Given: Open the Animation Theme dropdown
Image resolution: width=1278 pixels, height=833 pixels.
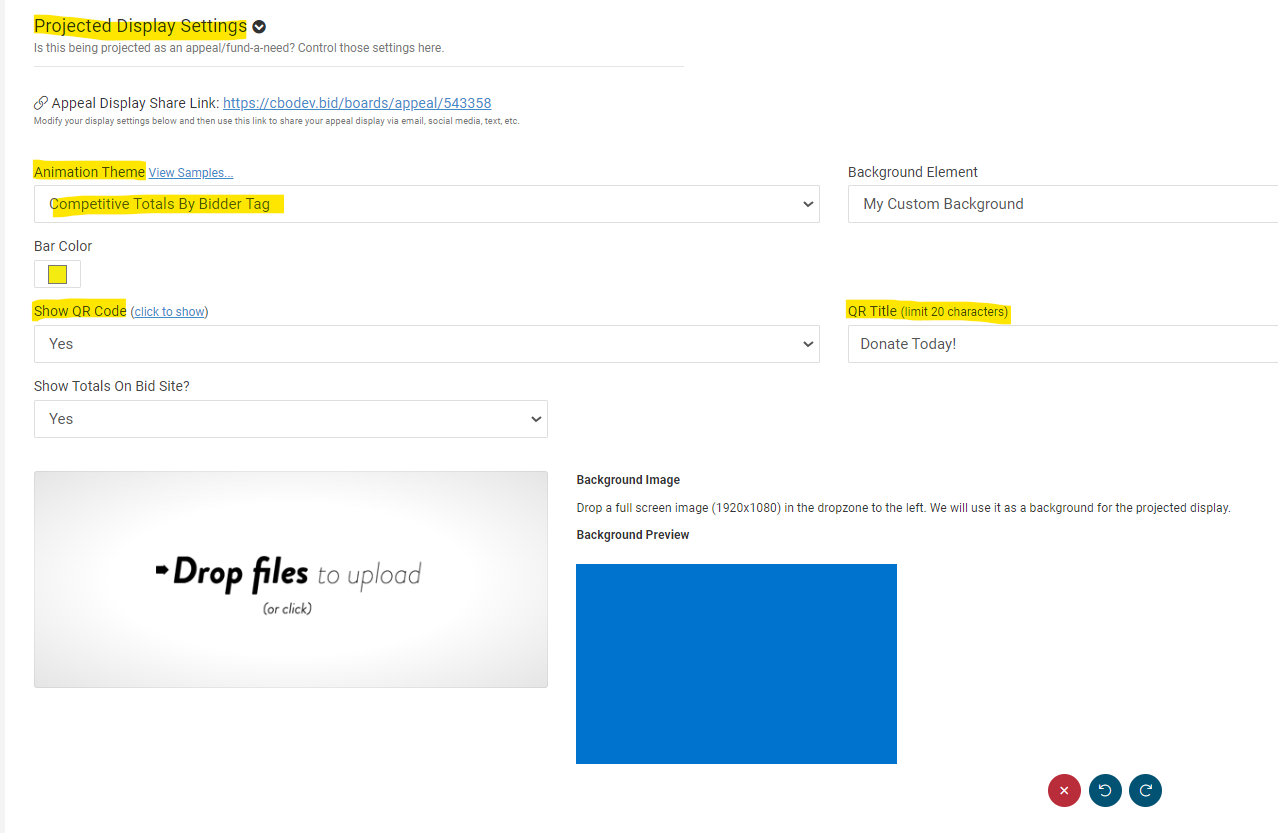Looking at the screenshot, I should pos(427,204).
